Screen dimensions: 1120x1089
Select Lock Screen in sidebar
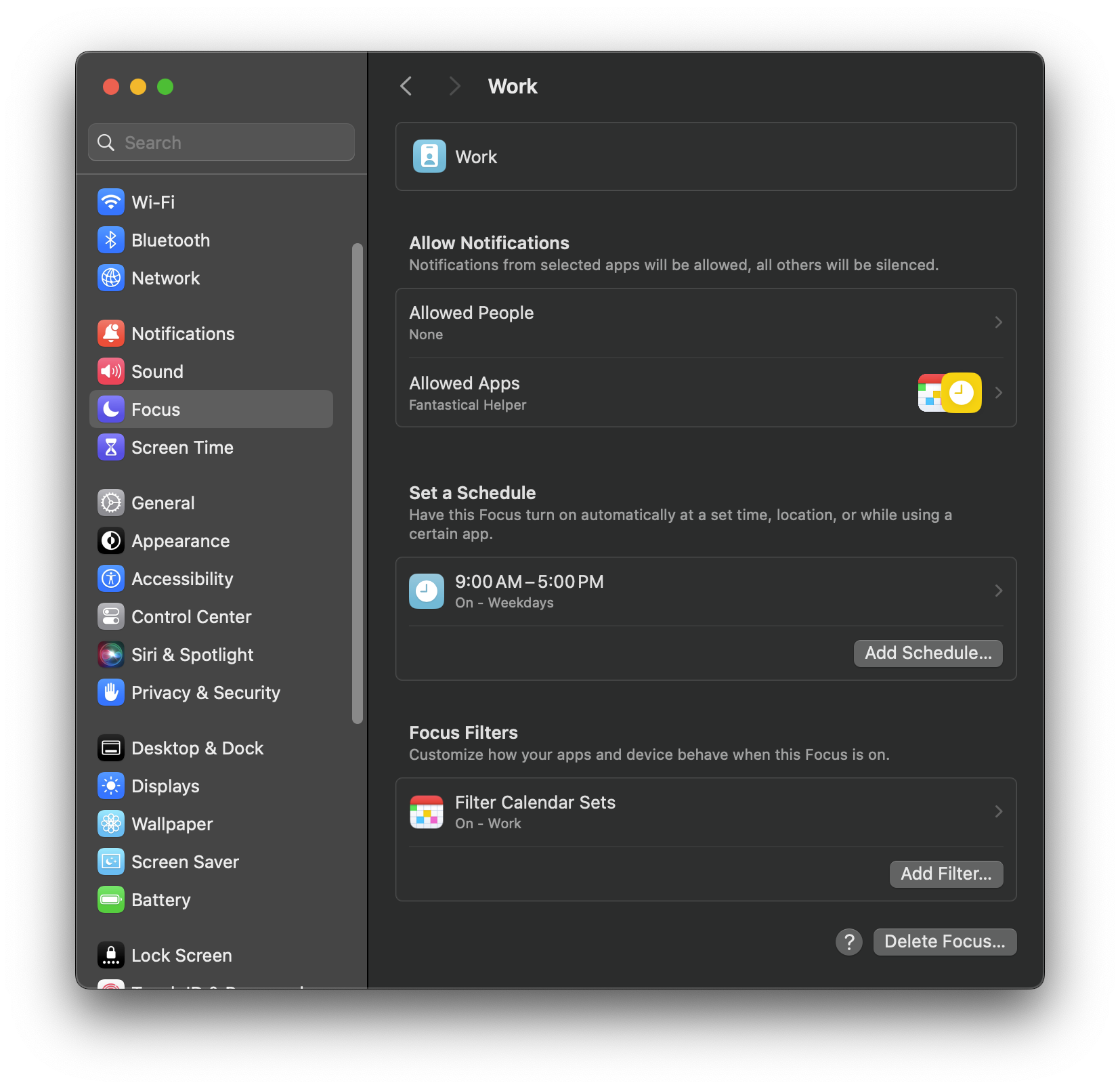coord(211,955)
